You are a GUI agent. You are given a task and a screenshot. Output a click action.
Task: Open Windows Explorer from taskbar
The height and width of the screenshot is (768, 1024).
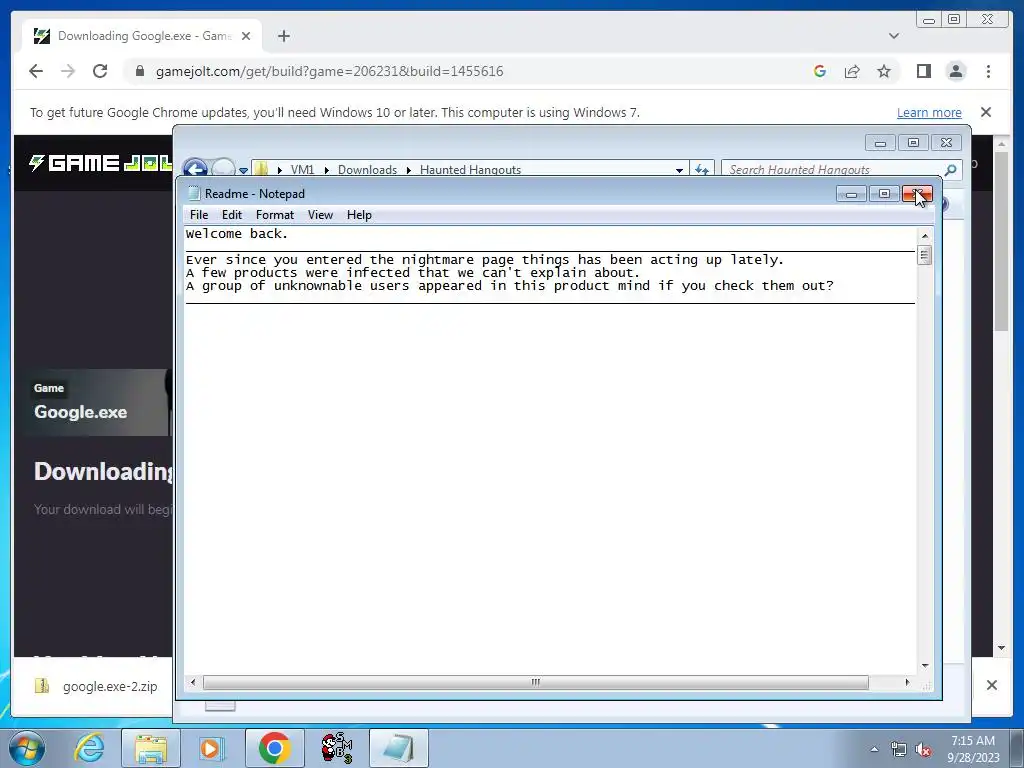151,748
